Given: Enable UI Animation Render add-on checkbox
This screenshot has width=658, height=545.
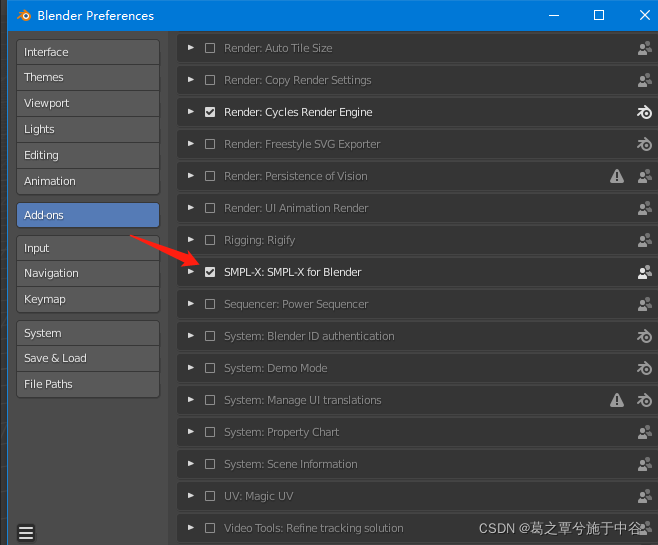Looking at the screenshot, I should coord(210,208).
